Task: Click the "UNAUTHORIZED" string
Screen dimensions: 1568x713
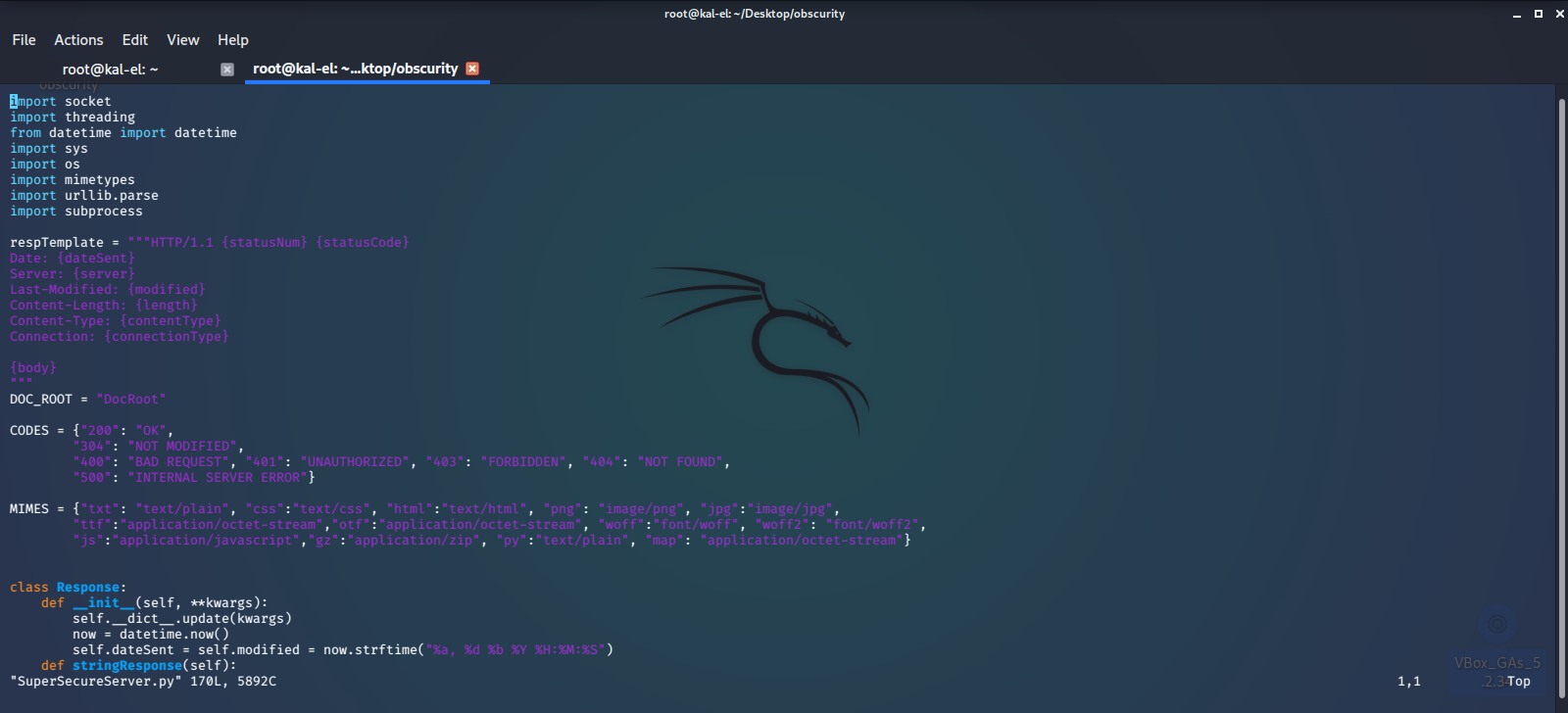Action: click(x=355, y=462)
